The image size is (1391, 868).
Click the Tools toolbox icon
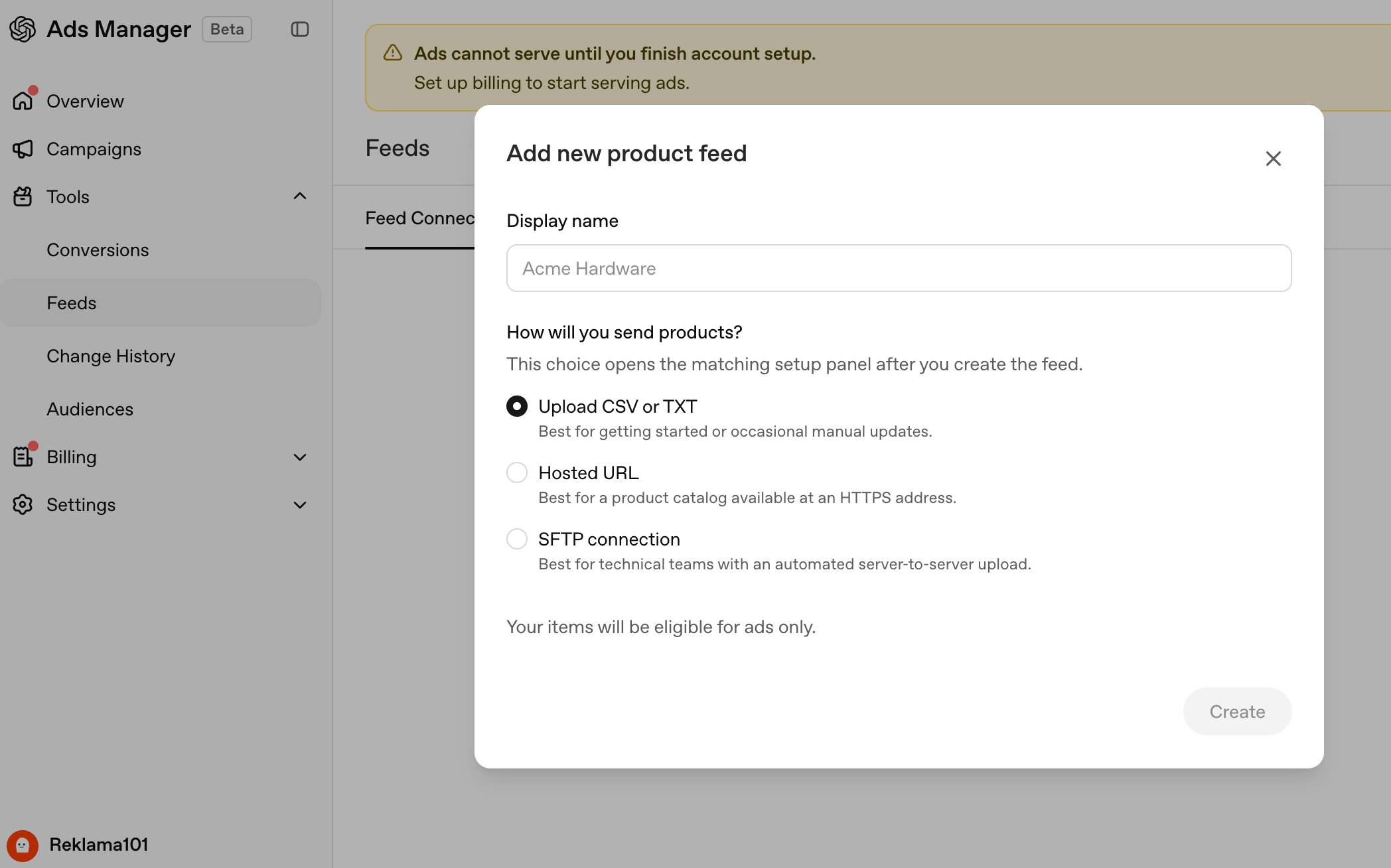click(23, 196)
